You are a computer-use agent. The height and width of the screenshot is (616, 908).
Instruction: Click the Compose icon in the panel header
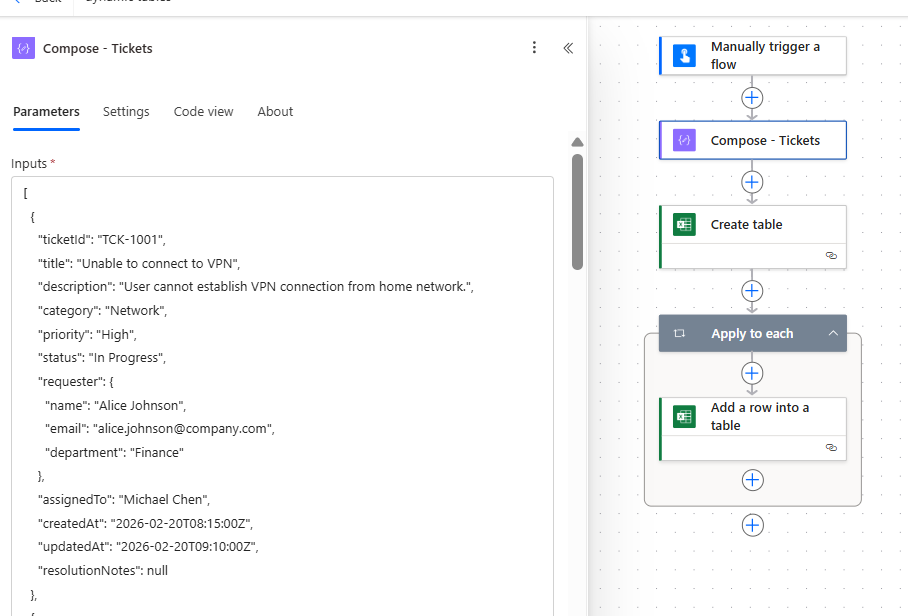click(22, 48)
